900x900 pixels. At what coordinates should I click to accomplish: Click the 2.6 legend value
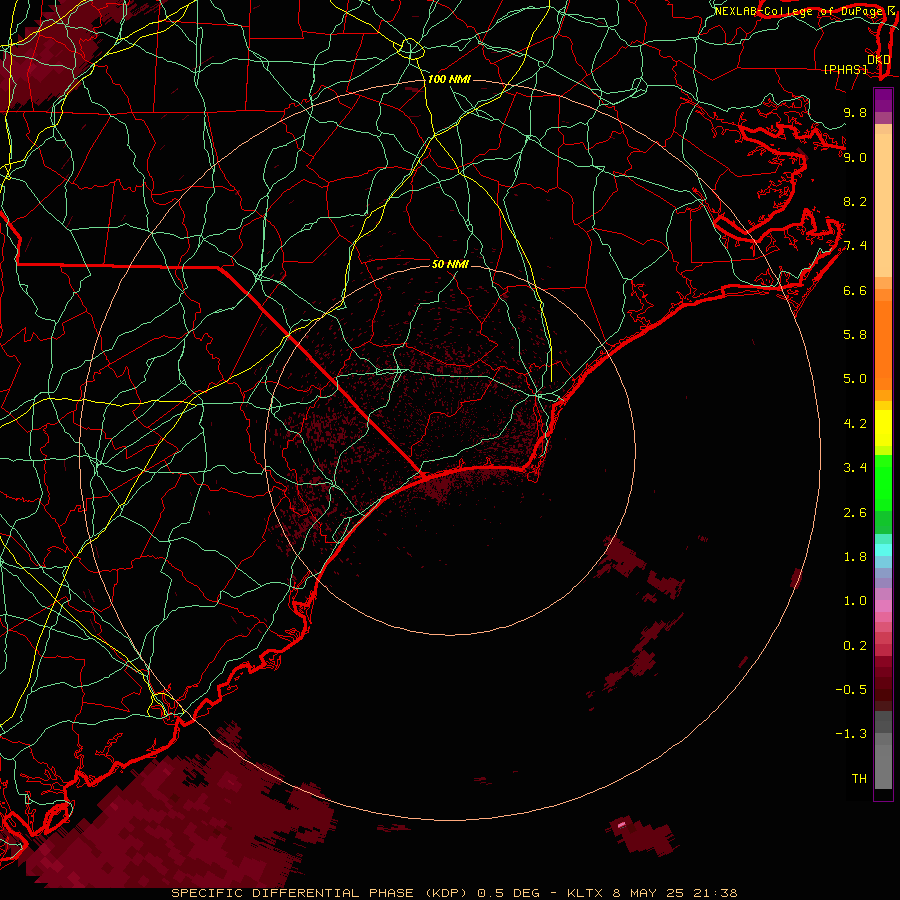(855, 513)
